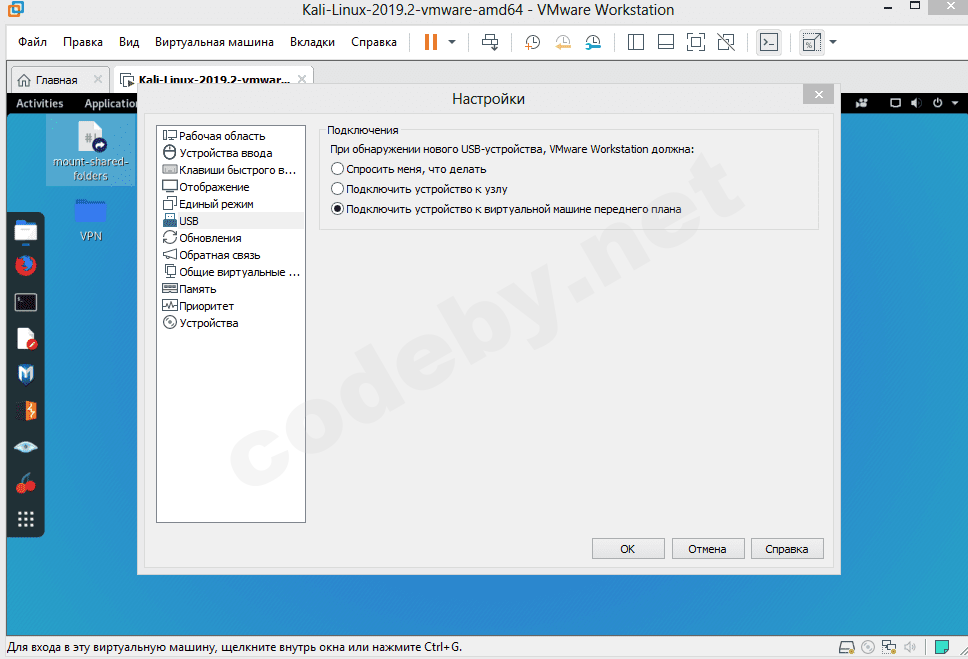968x659 pixels.
Task: Open the Правка menu
Action: 83,42
